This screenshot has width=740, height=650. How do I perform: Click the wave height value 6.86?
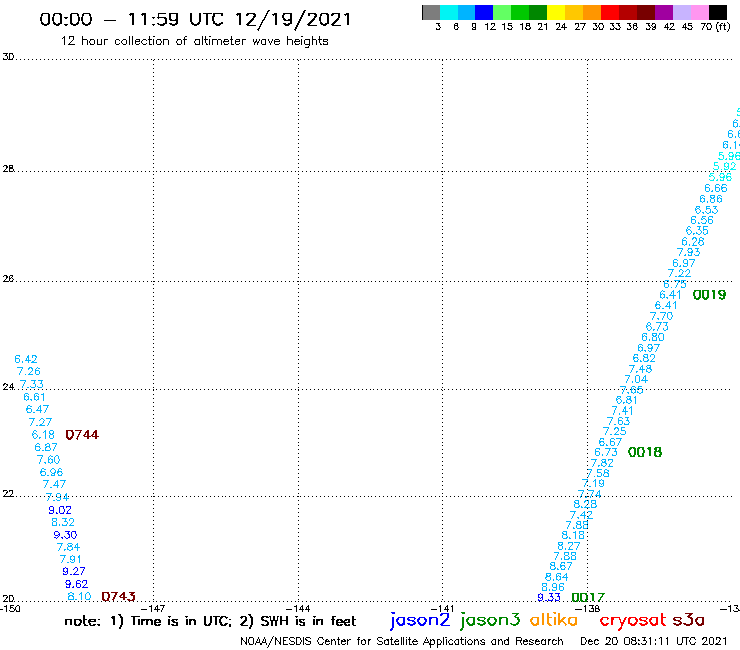pyautogui.click(x=711, y=199)
